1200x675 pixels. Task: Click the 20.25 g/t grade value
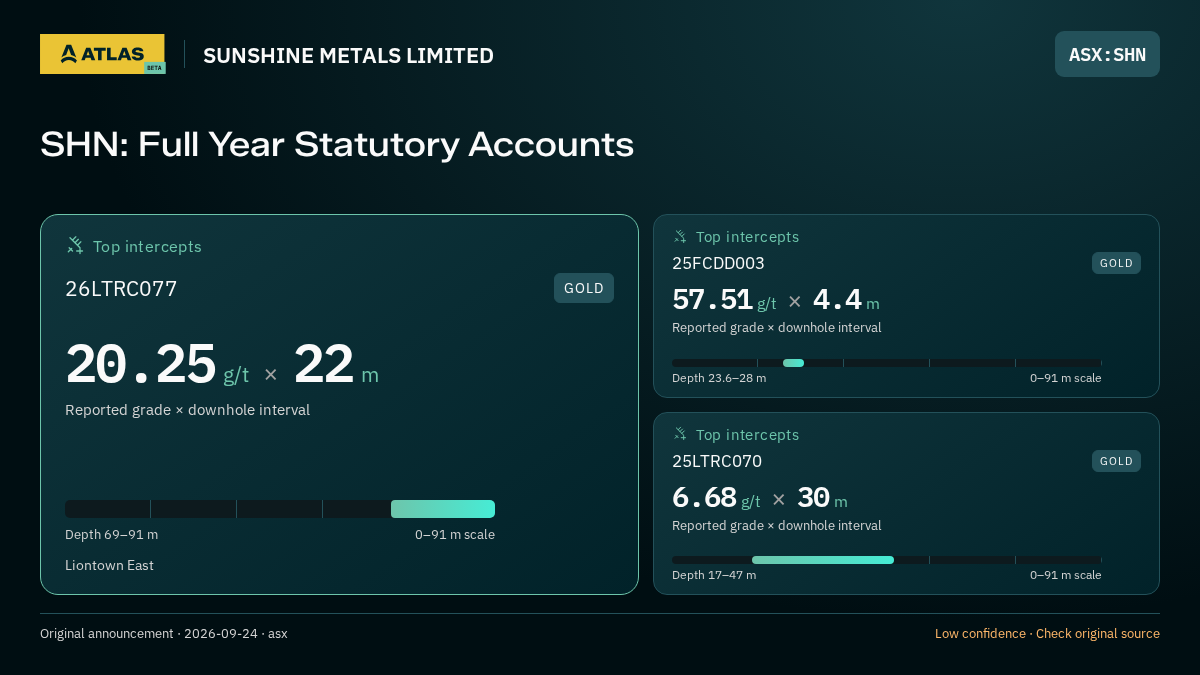[x=157, y=365]
